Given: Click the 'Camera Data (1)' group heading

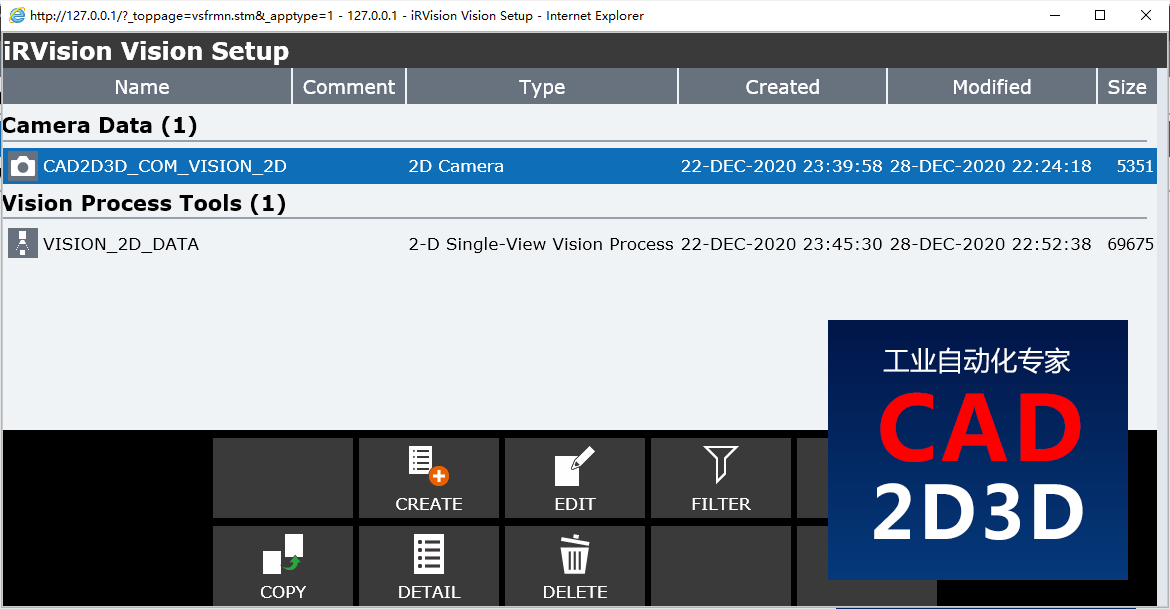Looking at the screenshot, I should click(100, 125).
